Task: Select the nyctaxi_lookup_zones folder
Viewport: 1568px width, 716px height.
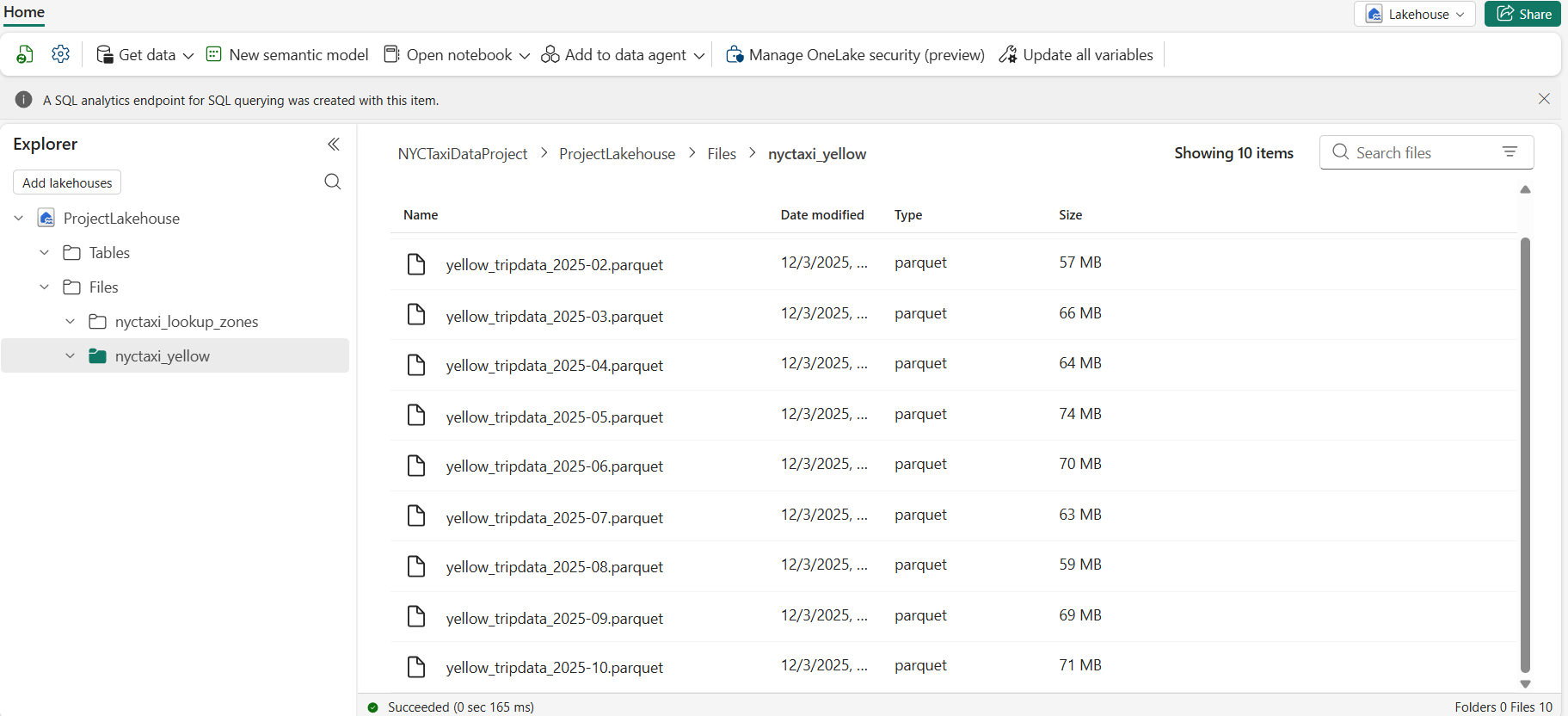Action: (186, 322)
